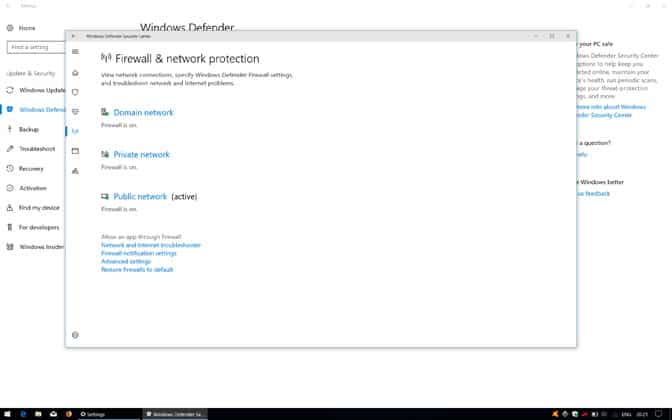Click Find a setting search box

(x=36, y=47)
